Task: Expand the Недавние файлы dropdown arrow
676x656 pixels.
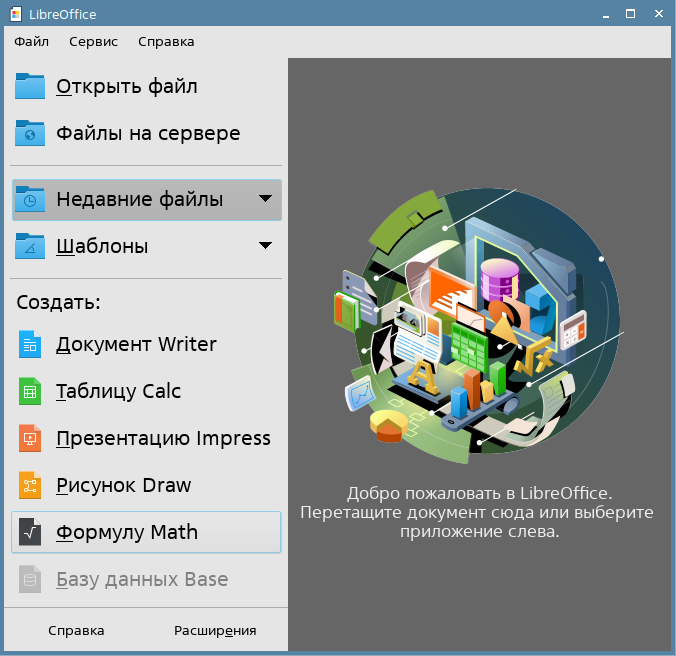Action: tap(265, 199)
